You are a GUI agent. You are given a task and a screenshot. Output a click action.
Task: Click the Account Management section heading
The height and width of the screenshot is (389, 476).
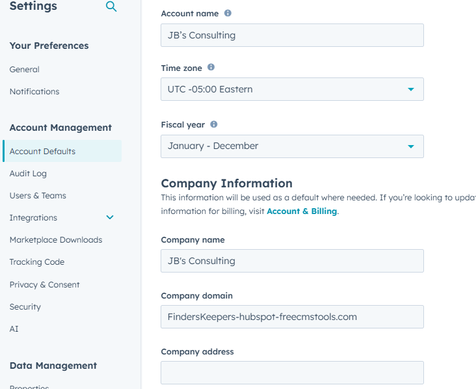[x=60, y=128]
